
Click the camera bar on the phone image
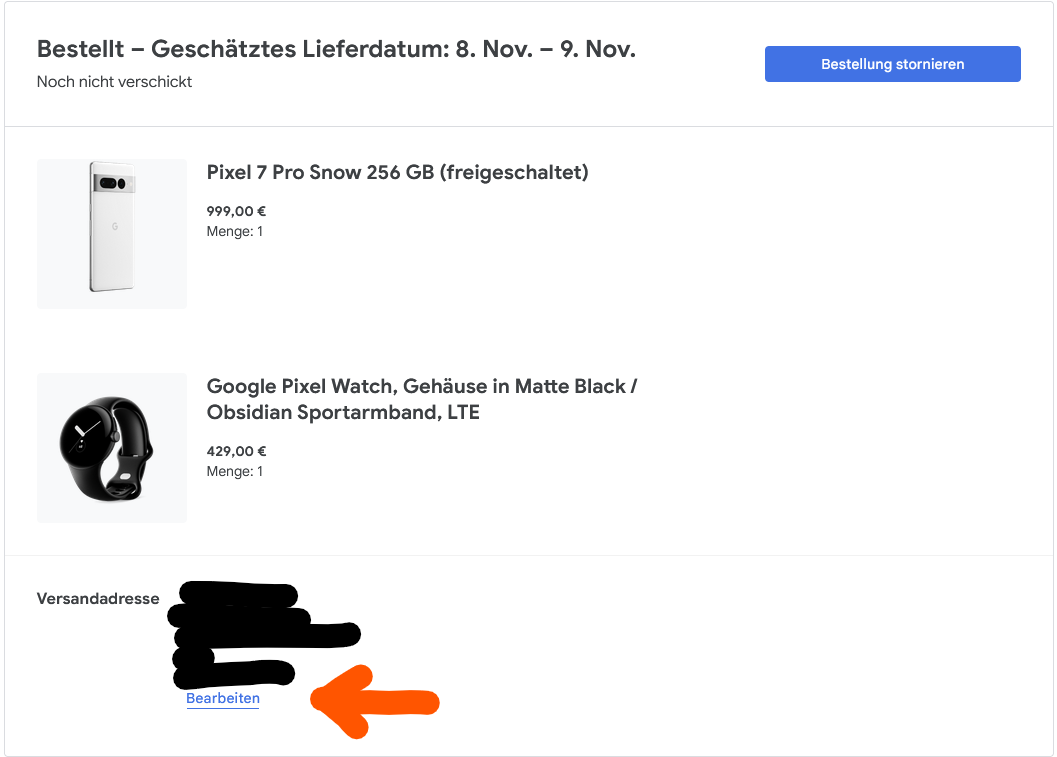click(x=111, y=184)
